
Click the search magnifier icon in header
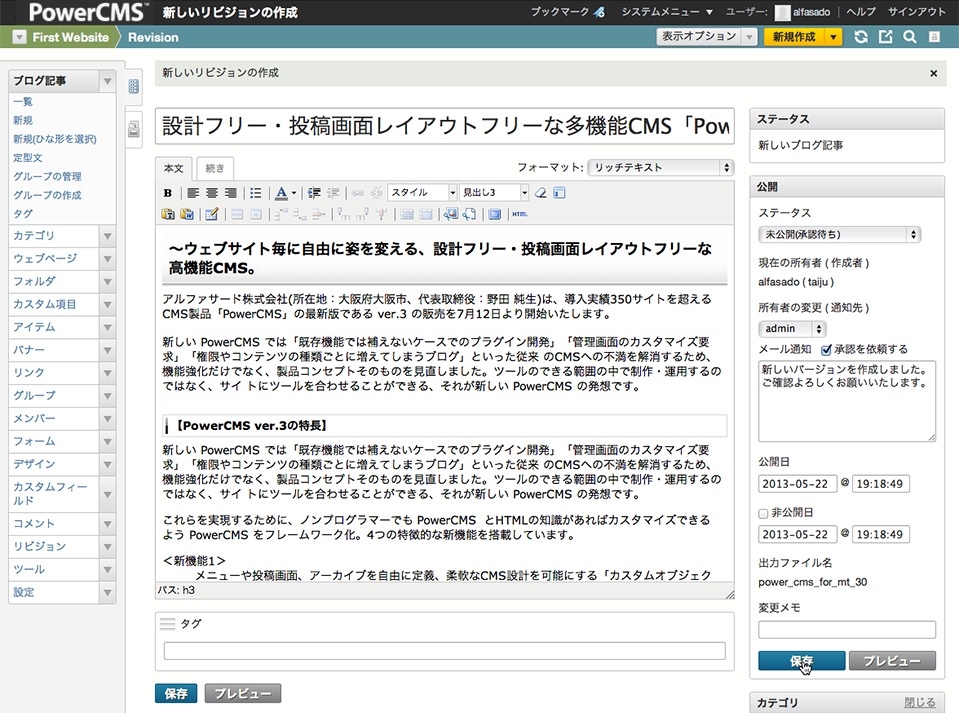(910, 37)
